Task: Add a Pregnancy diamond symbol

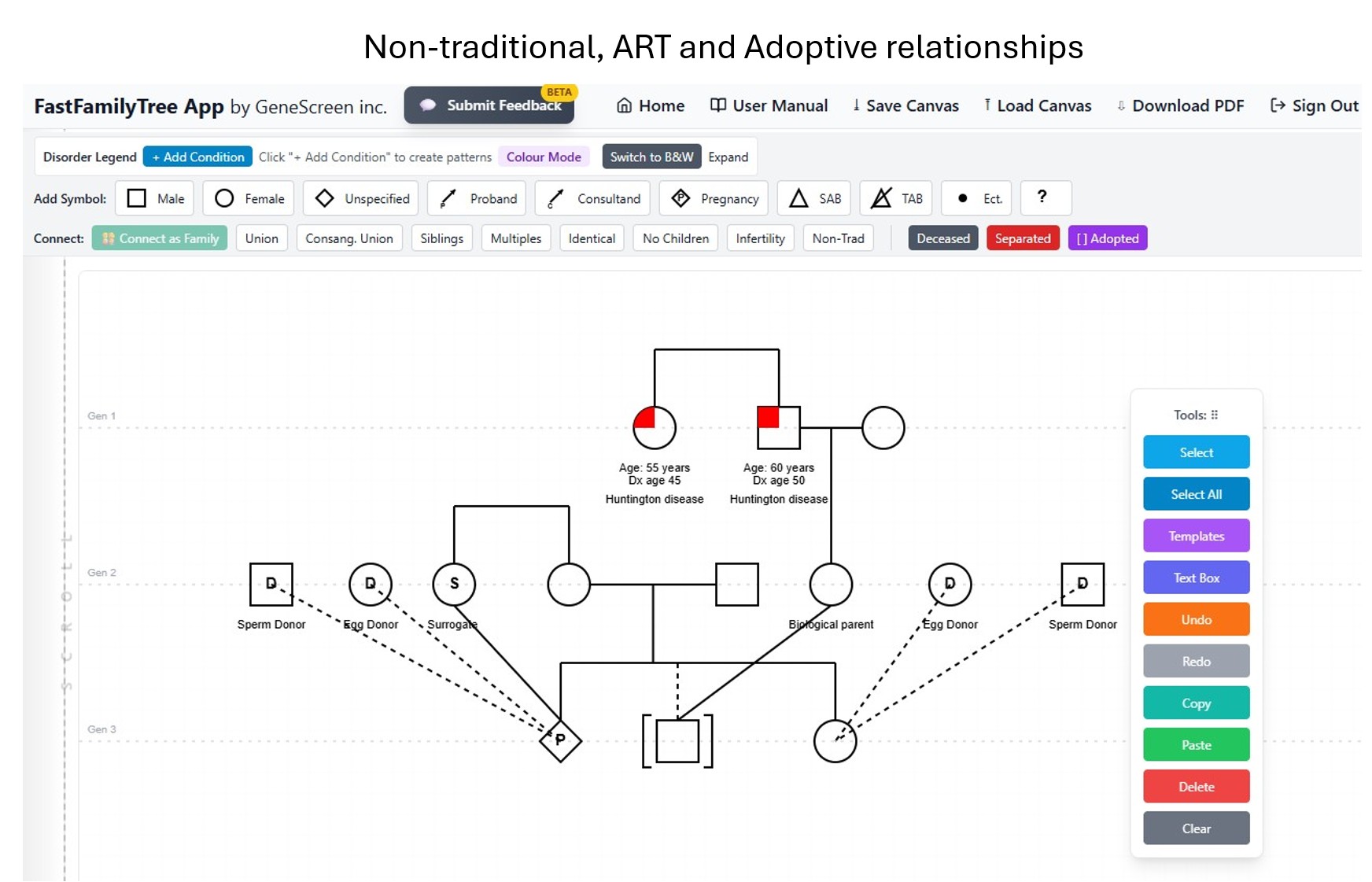Action: point(714,198)
